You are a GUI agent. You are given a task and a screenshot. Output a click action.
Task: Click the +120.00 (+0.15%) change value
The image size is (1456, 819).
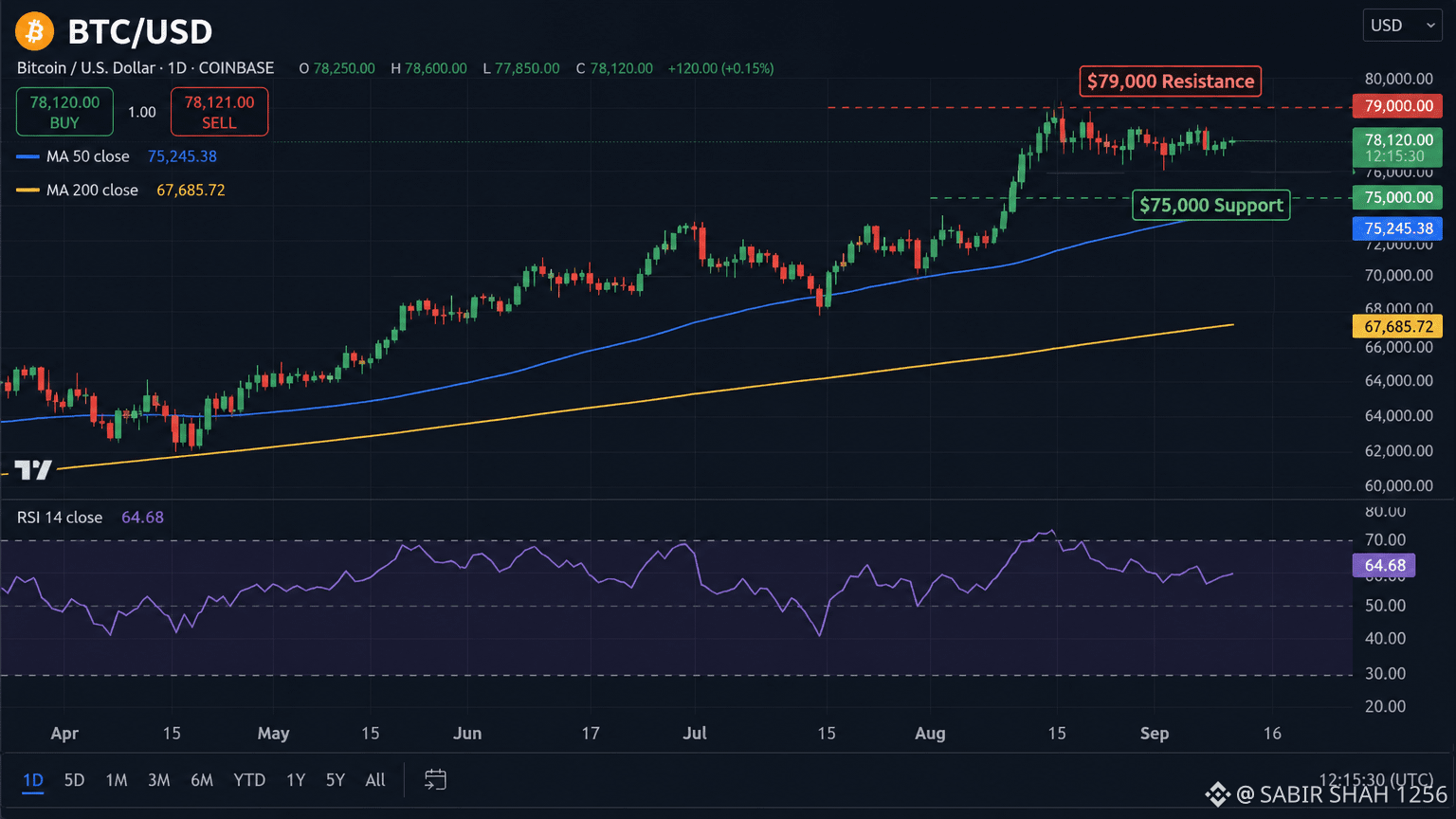pyautogui.click(x=720, y=68)
